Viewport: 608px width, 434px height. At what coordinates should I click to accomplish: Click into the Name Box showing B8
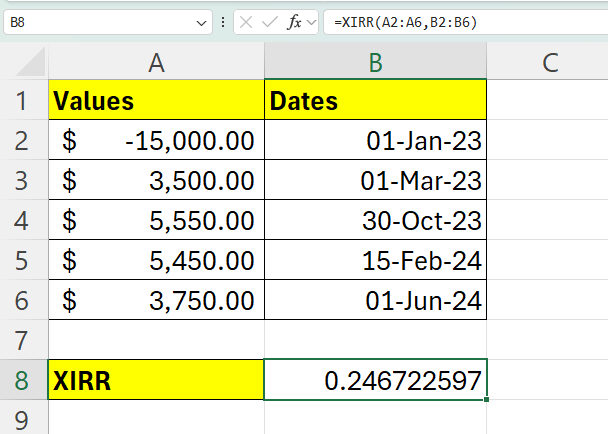click(100, 22)
